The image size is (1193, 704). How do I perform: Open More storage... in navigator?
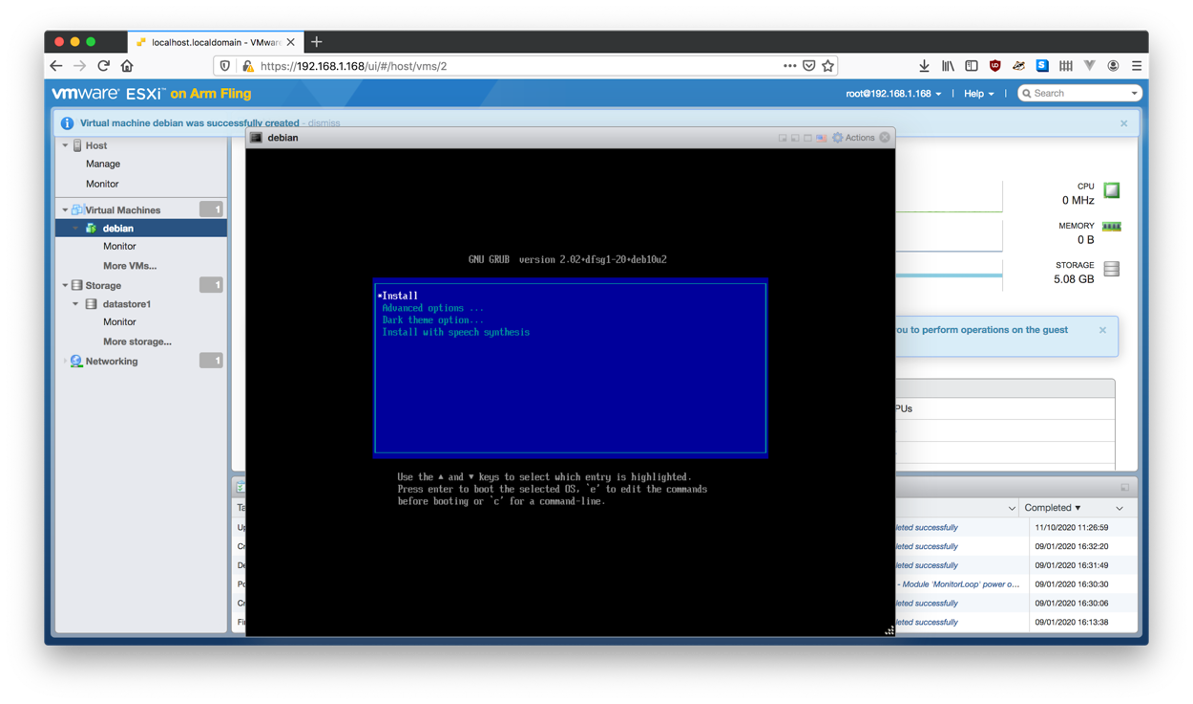[137, 342]
